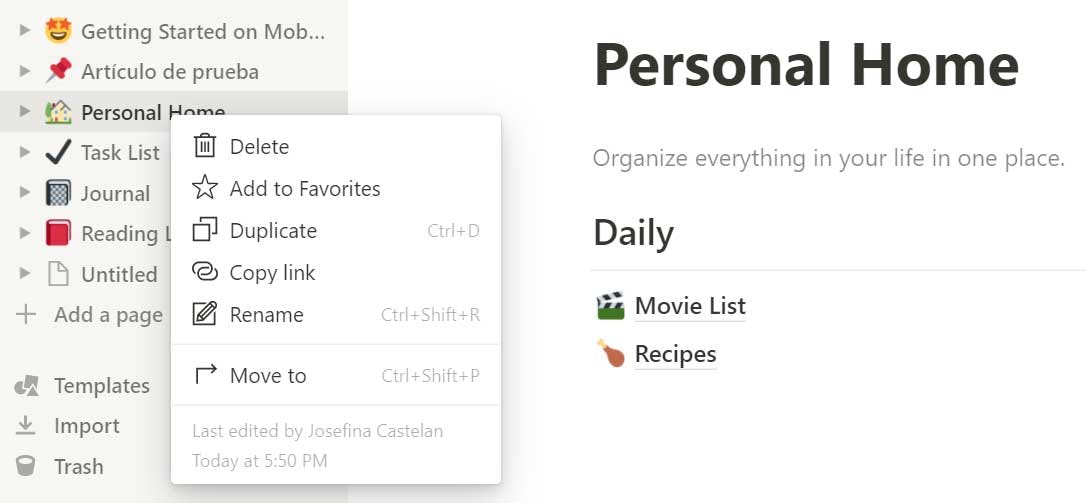Open the Recipes page link

pyautogui.click(x=675, y=354)
